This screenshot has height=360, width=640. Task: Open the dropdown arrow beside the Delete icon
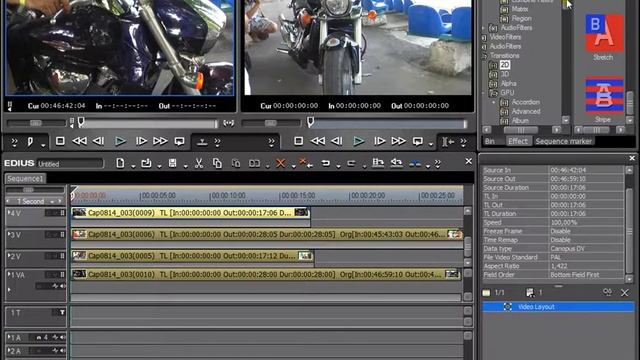pos(293,166)
